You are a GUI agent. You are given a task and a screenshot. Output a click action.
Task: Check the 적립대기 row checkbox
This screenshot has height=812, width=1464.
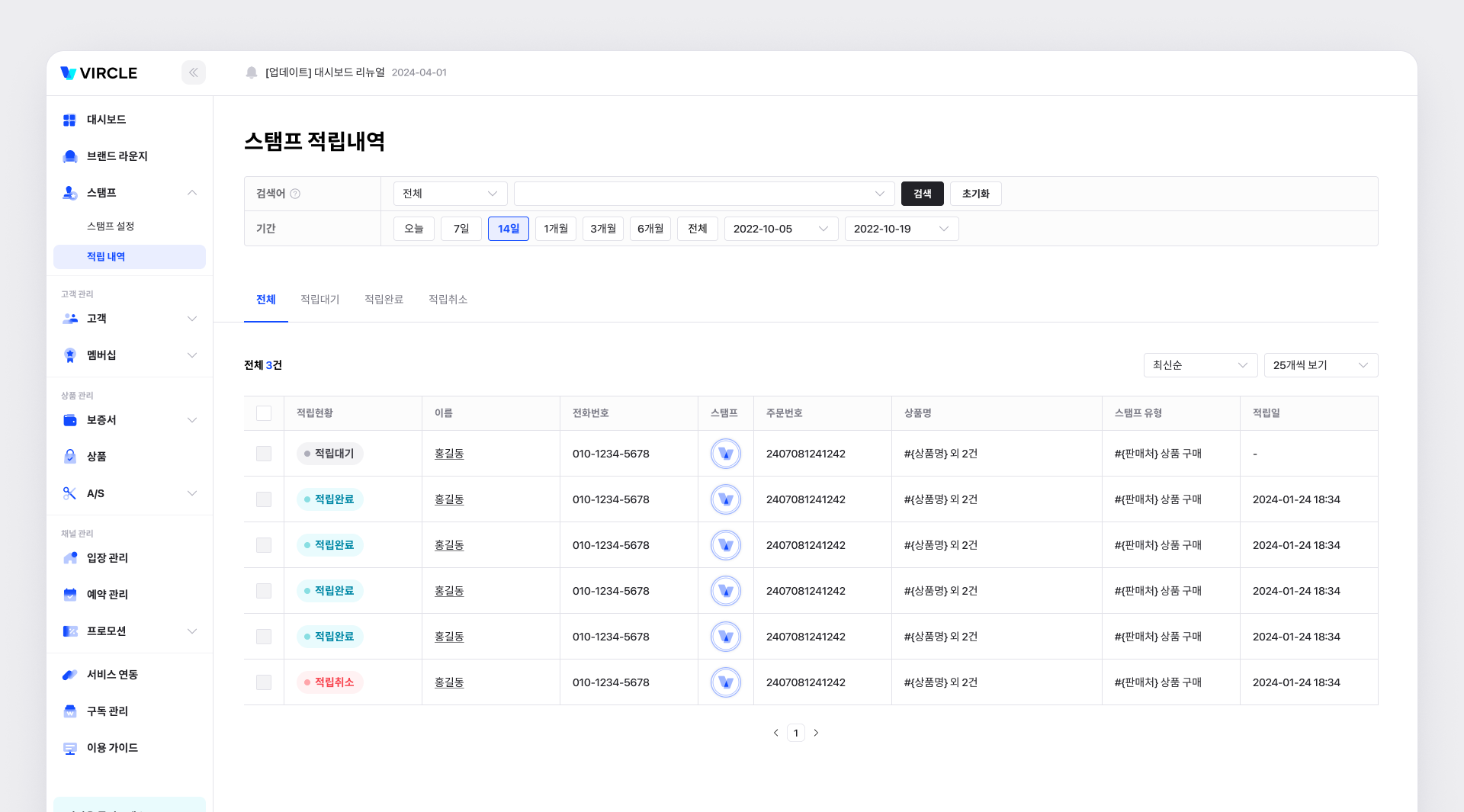click(x=264, y=454)
